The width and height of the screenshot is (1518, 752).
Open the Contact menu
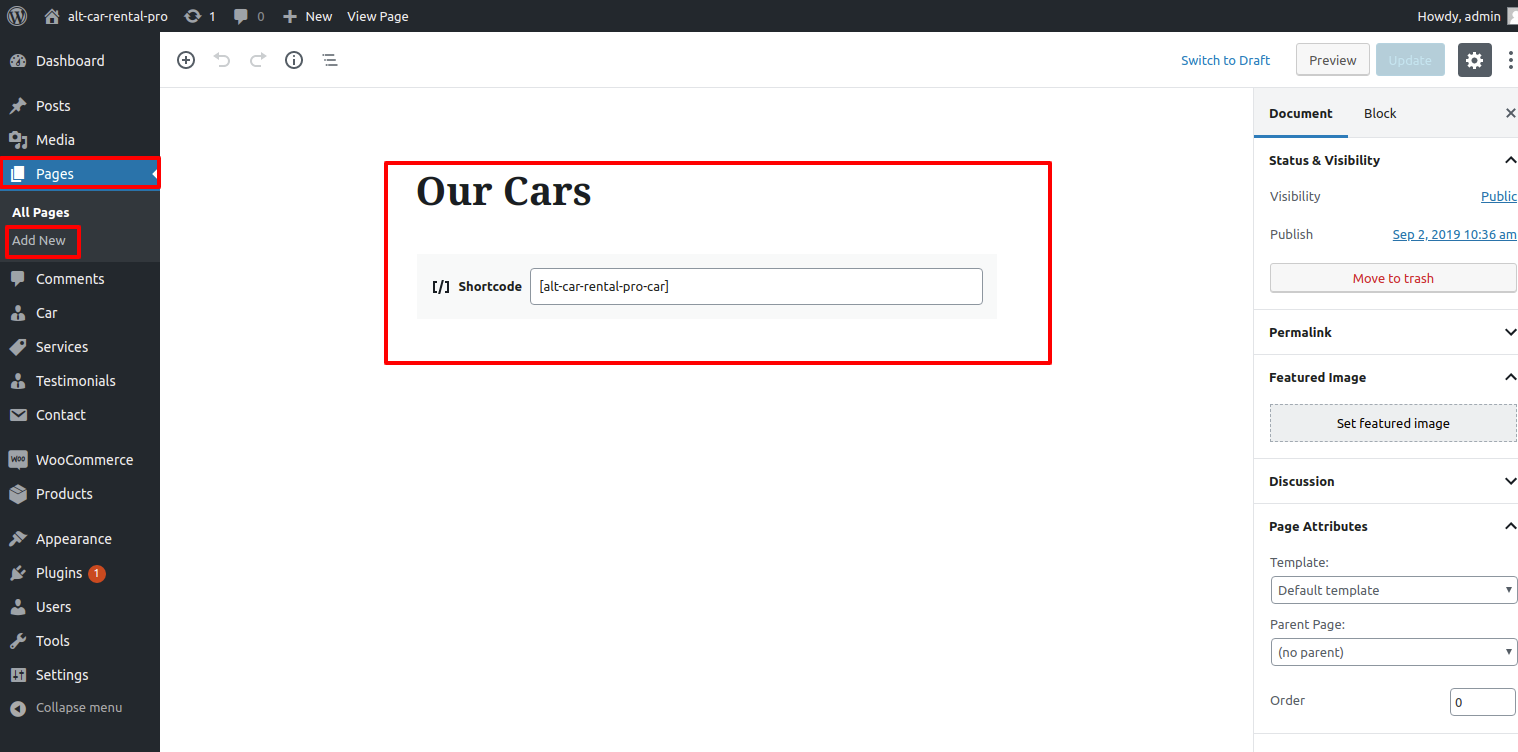[80, 415]
